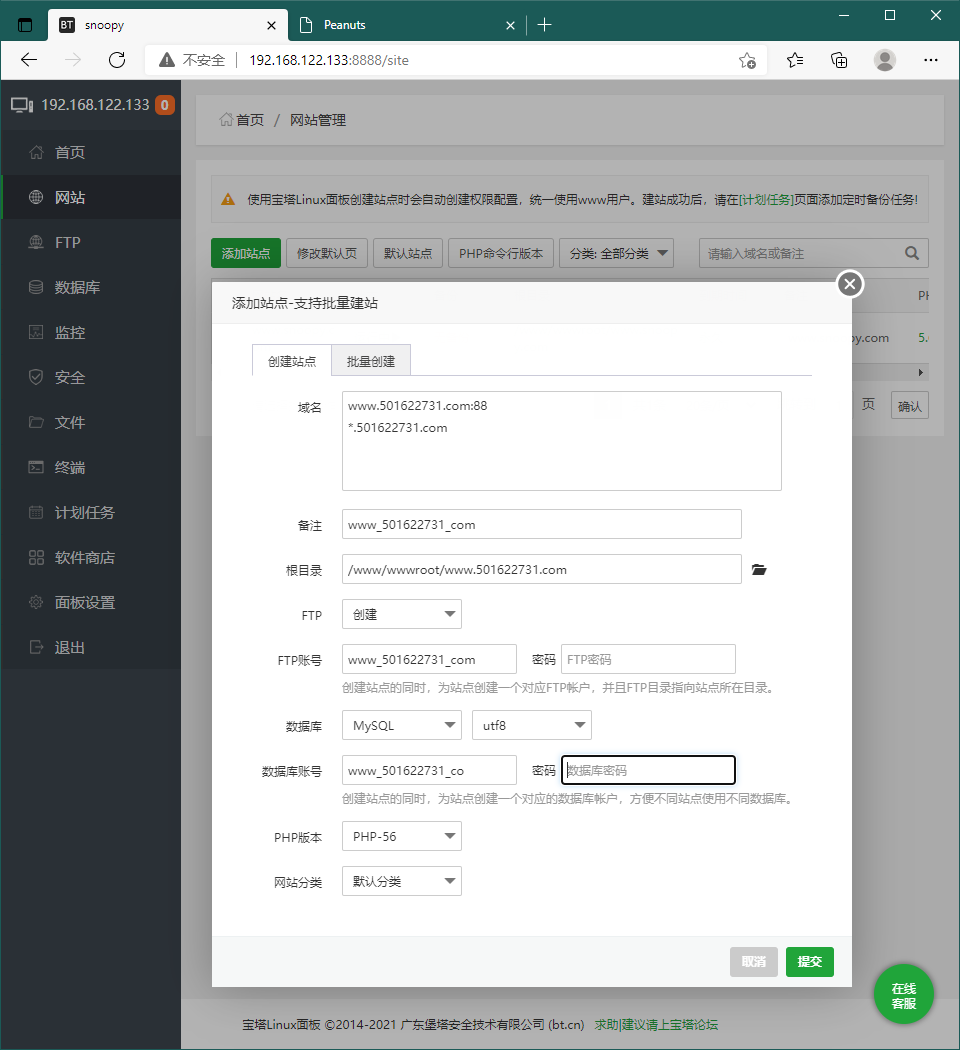Follow the 计划任务 link in the warning notice
This screenshot has height=1050, width=960.
(x=766, y=200)
